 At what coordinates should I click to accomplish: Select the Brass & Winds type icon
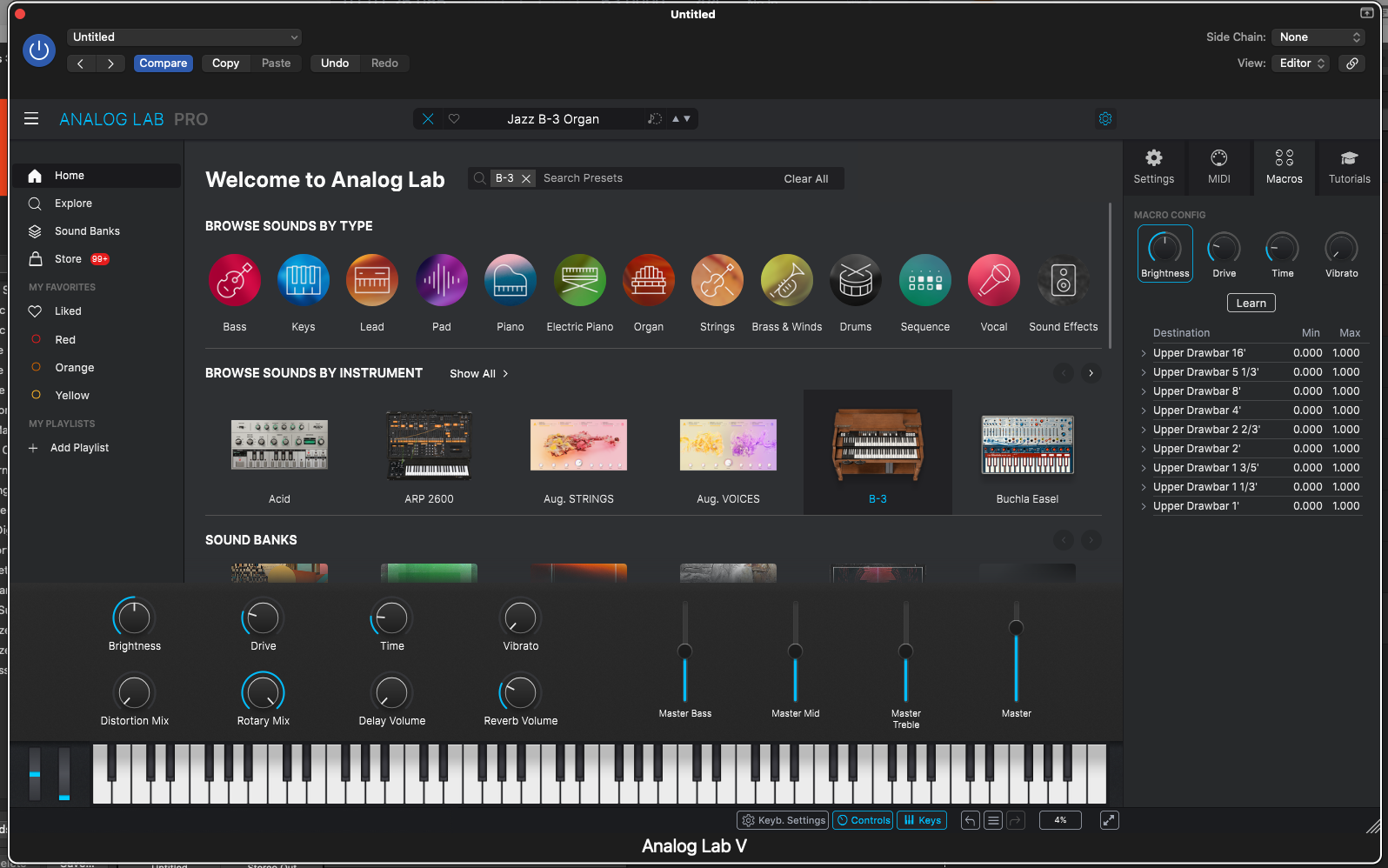[x=787, y=280]
